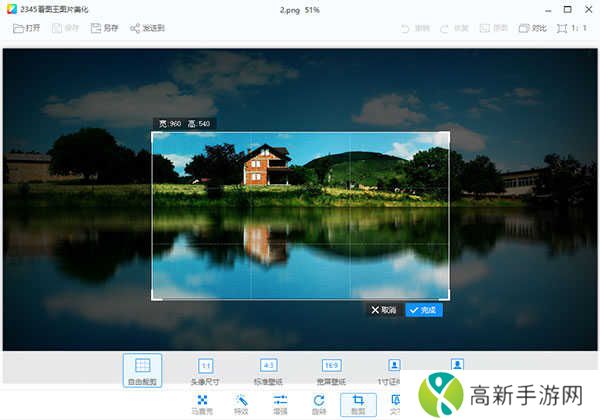The image size is (600, 420).
Task: Choose the 1:1 头像尺寸 crop ratio
Action: tap(205, 370)
